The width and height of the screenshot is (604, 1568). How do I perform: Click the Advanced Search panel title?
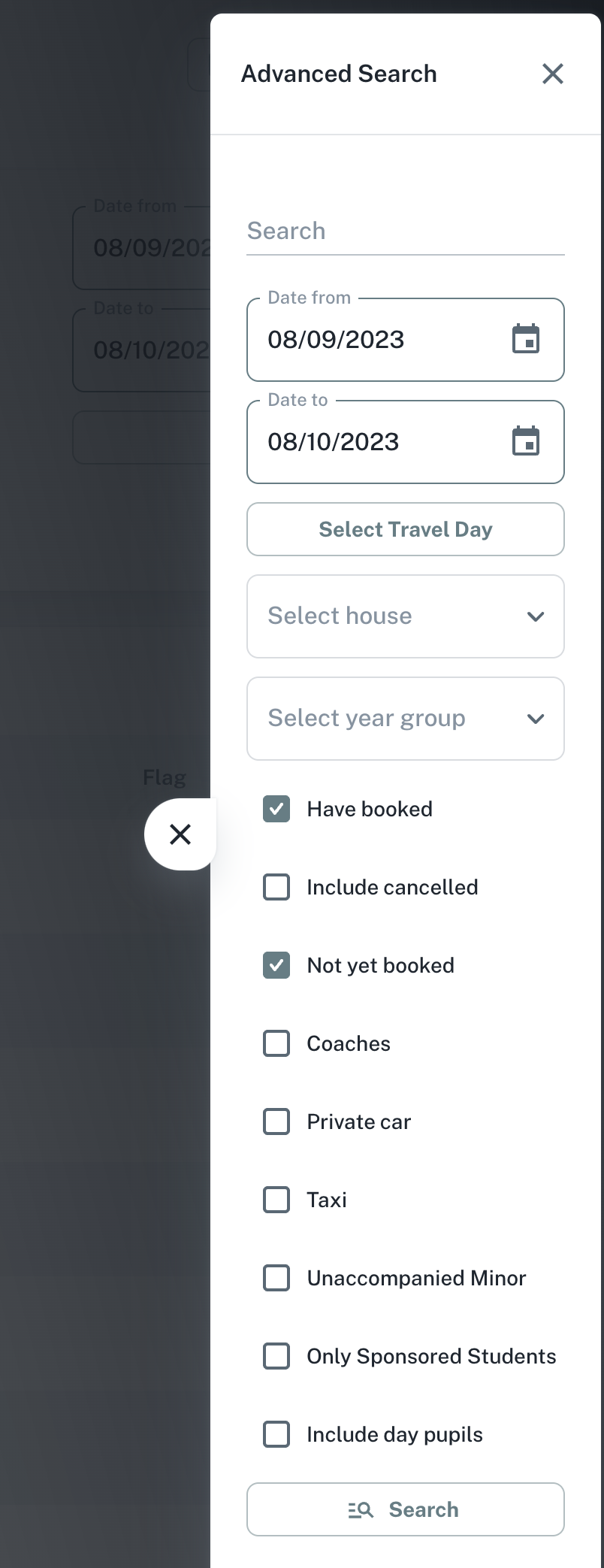point(339,74)
